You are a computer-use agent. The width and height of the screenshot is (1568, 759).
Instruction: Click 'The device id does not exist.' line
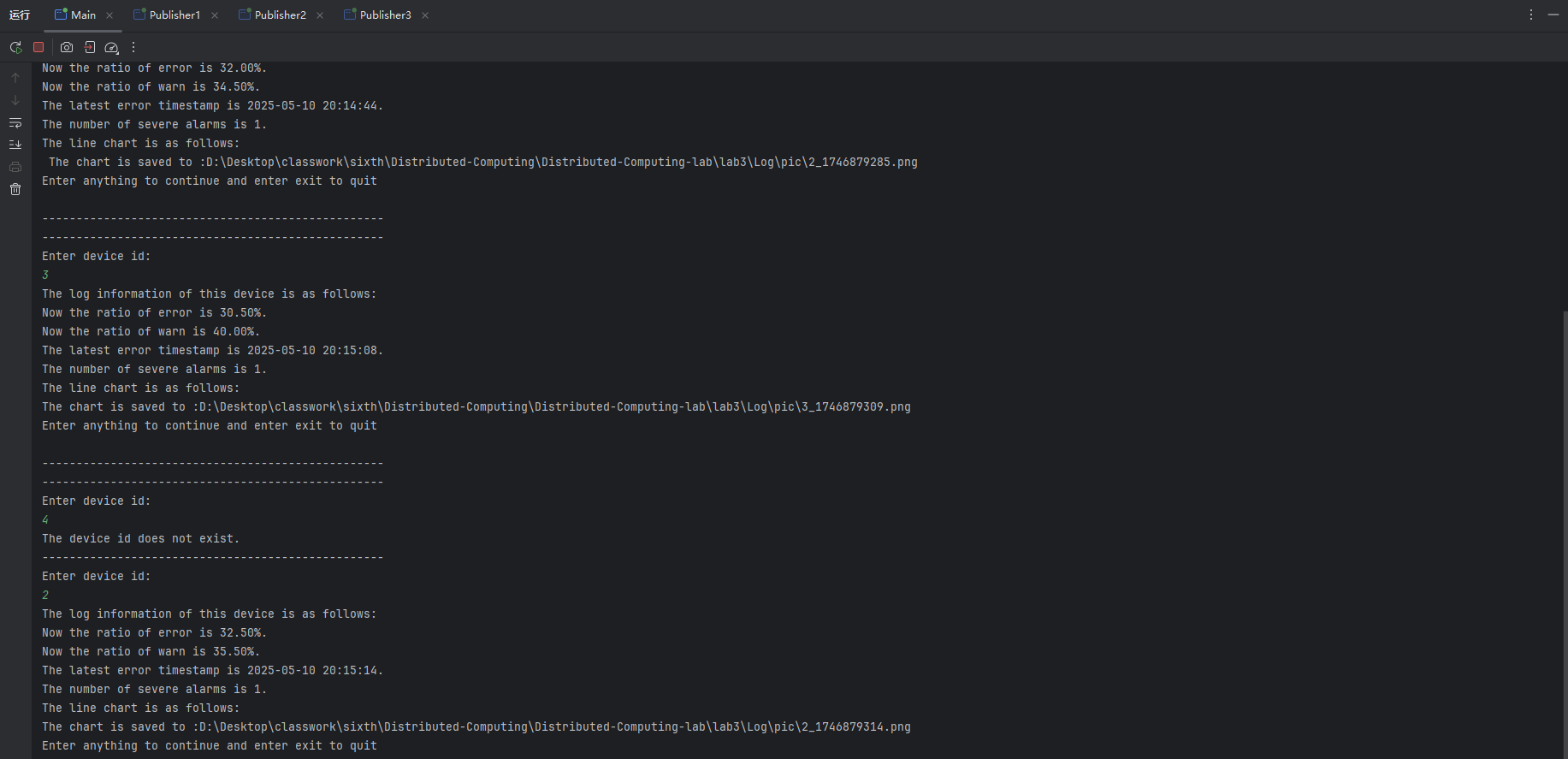point(140,539)
